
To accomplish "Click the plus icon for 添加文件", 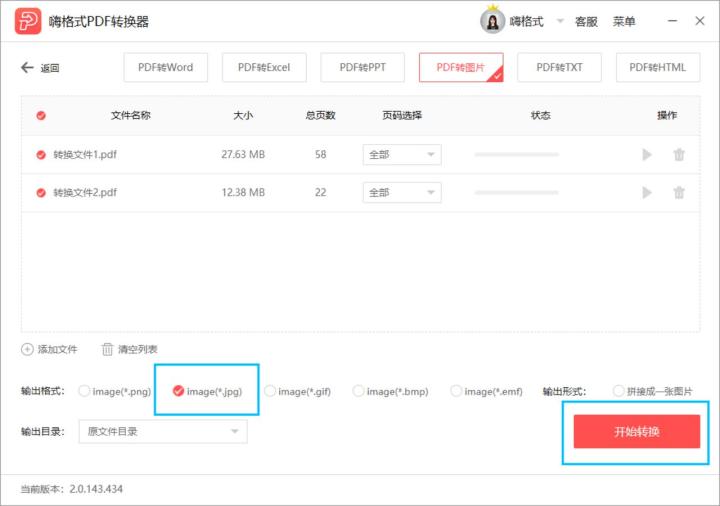I will coord(27,349).
